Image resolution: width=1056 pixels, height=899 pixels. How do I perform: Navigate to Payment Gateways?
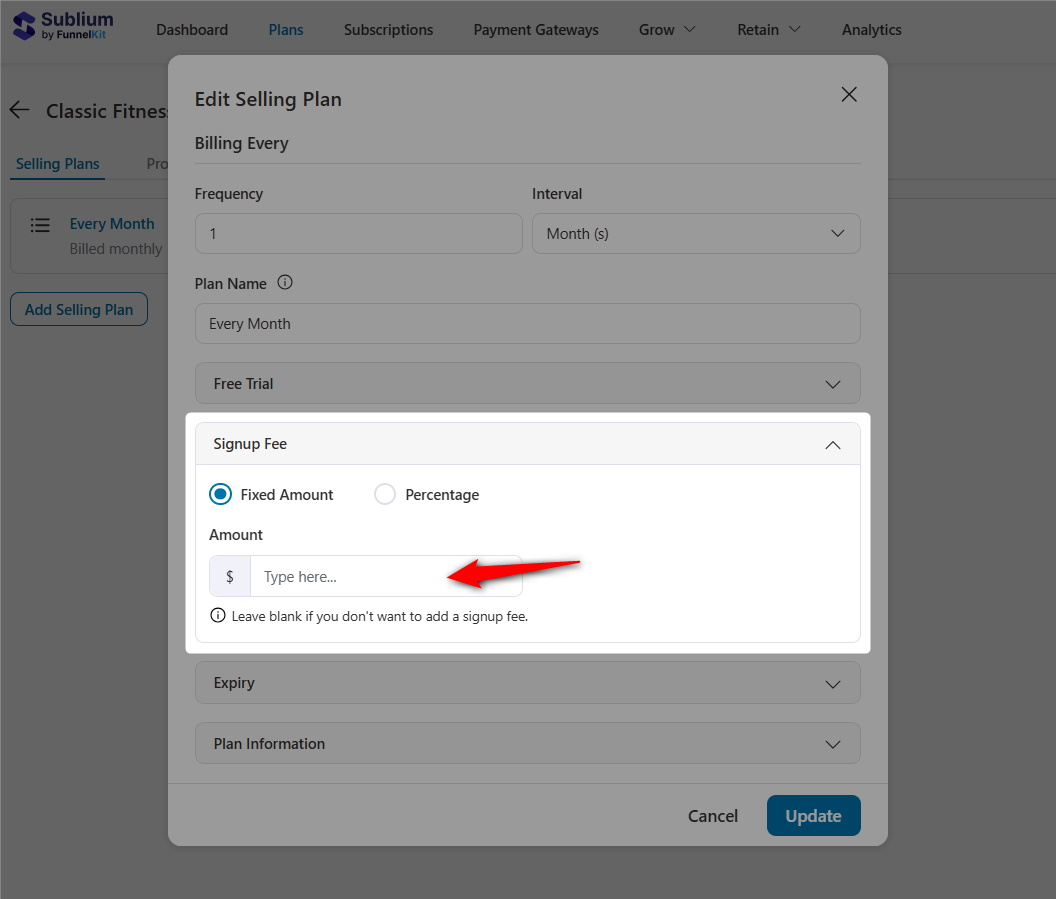coord(535,30)
